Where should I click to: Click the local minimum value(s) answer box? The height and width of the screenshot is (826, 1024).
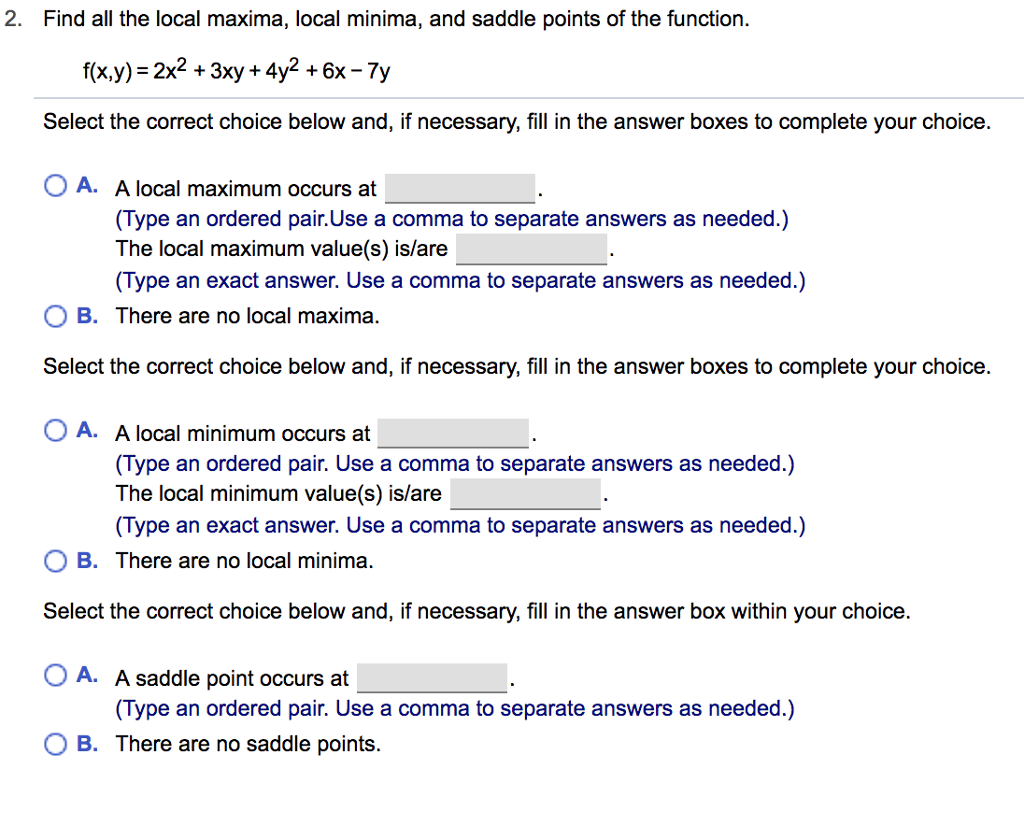coord(525,493)
